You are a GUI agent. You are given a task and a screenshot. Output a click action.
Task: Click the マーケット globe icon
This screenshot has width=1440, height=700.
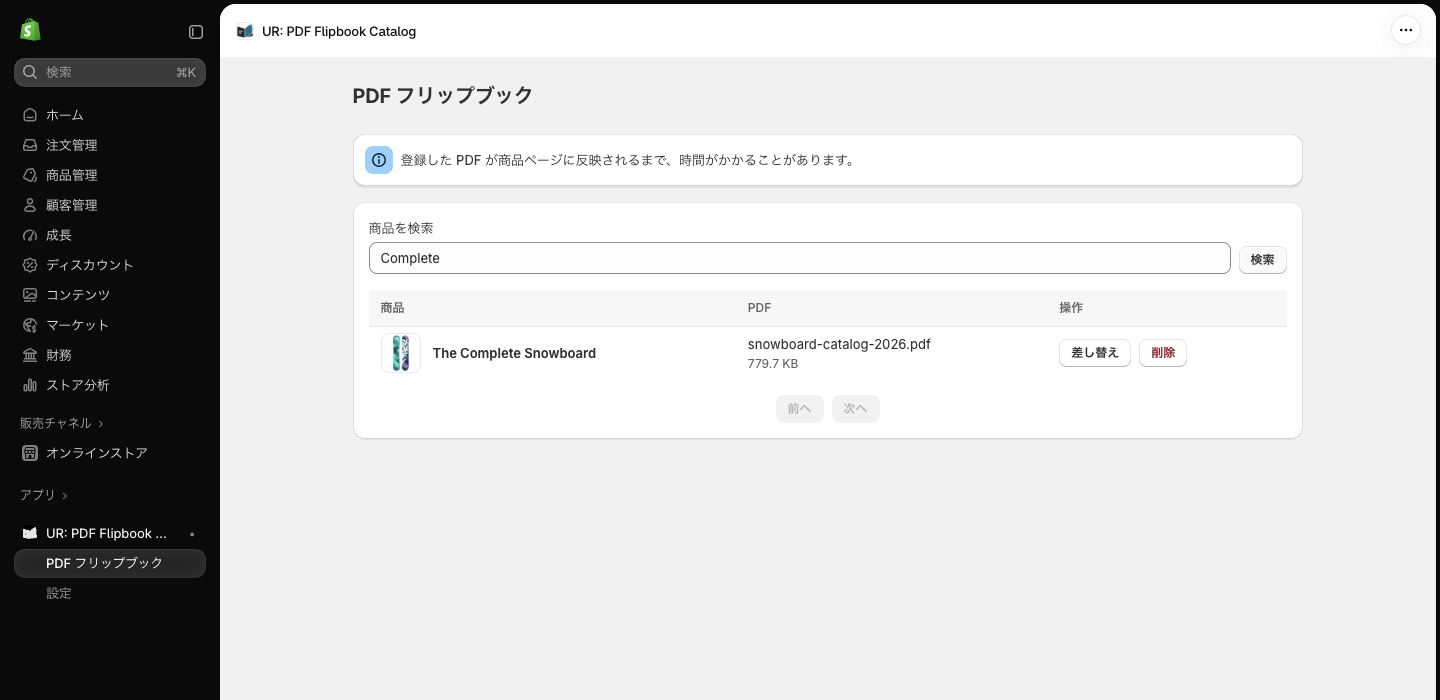tap(30, 325)
